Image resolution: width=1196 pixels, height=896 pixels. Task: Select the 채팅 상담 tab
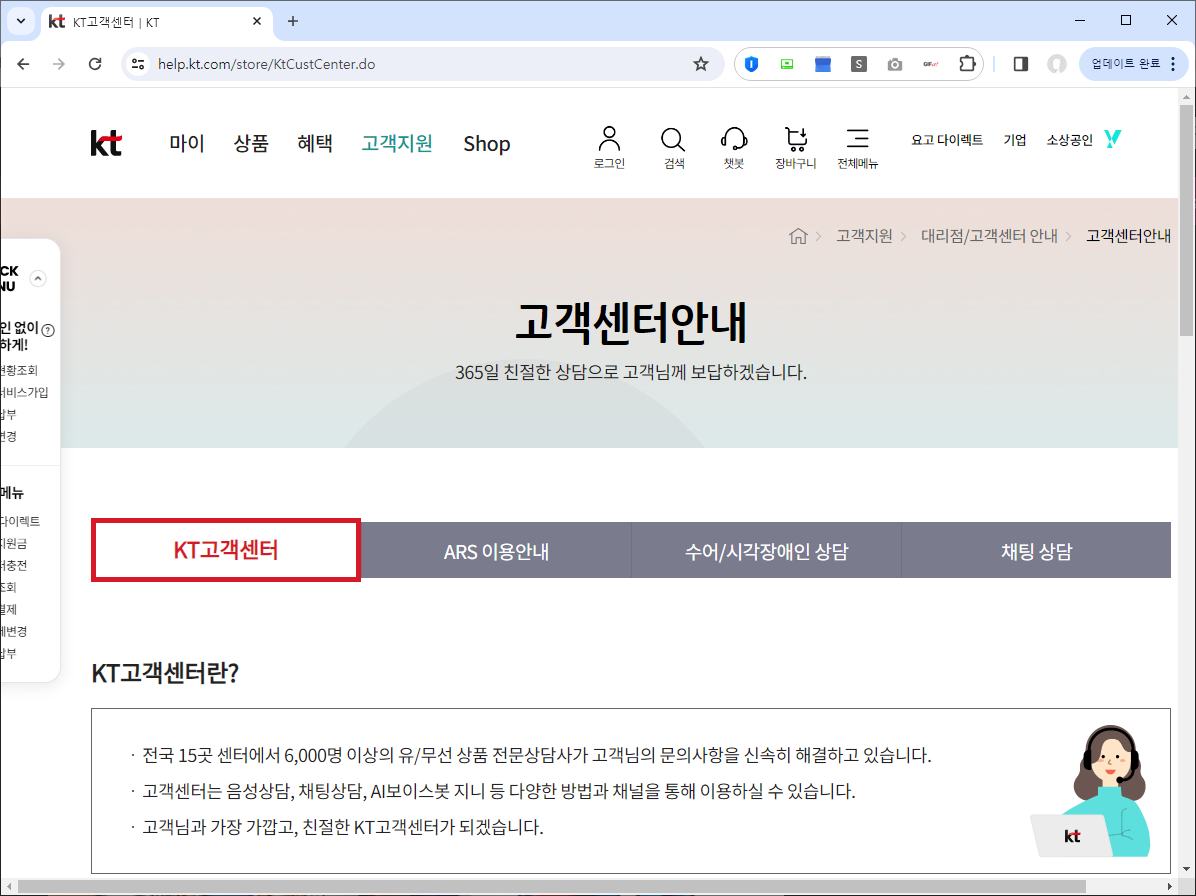coord(1036,550)
